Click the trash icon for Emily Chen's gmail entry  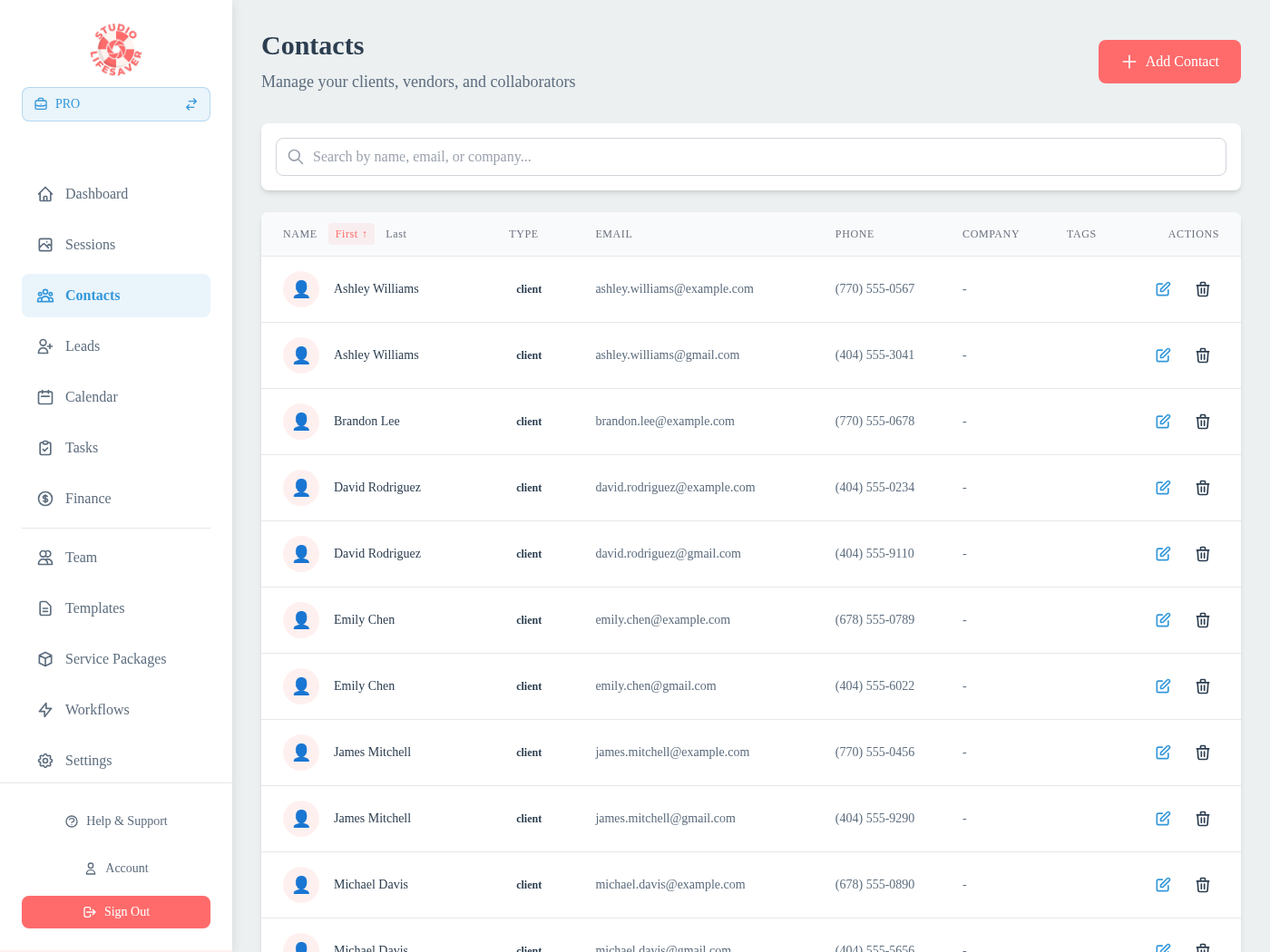pyautogui.click(x=1203, y=686)
